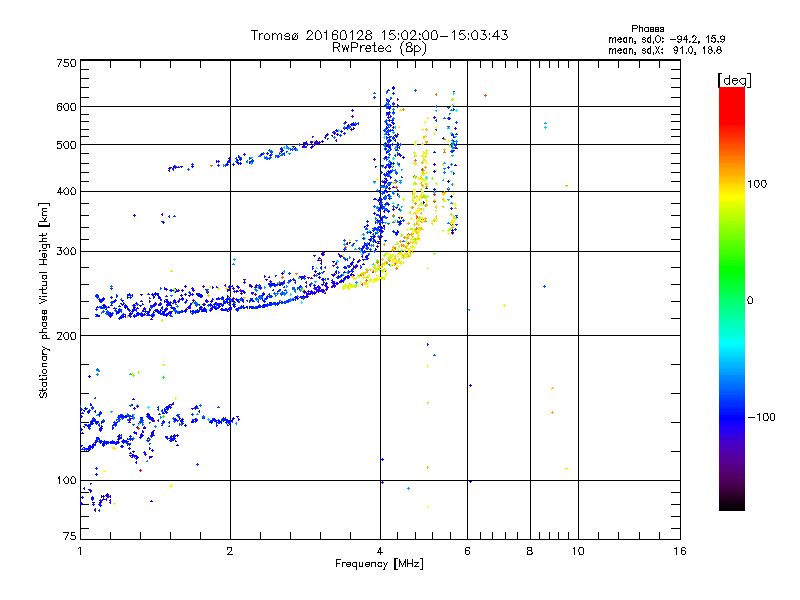
Task: Click the 'Frequency [MHz]' axis label
Action: [379, 564]
